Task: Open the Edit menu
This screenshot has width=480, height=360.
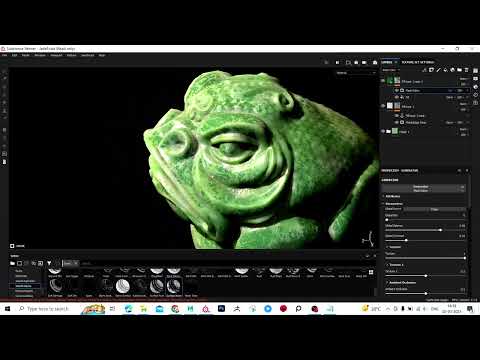Action: pos(15,55)
